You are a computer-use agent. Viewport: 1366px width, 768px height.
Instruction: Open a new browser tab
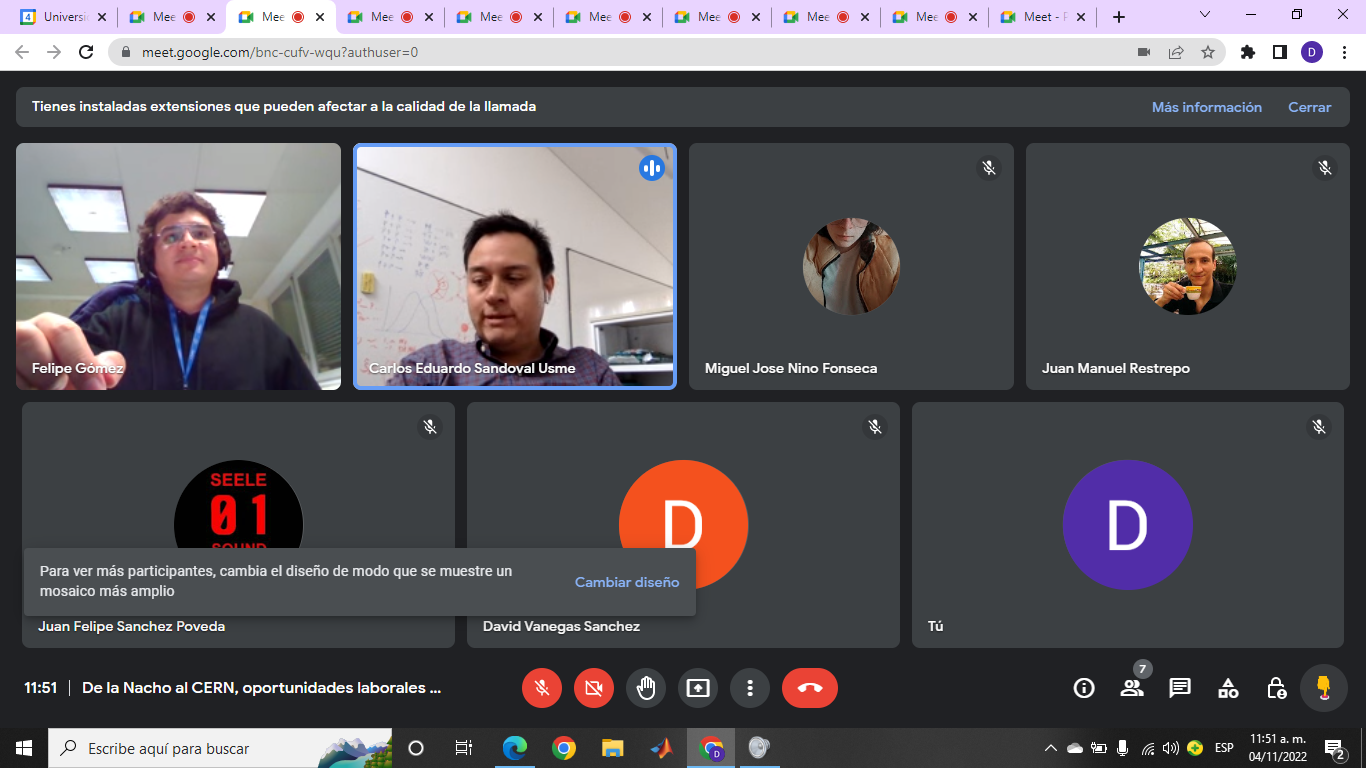tap(1119, 17)
